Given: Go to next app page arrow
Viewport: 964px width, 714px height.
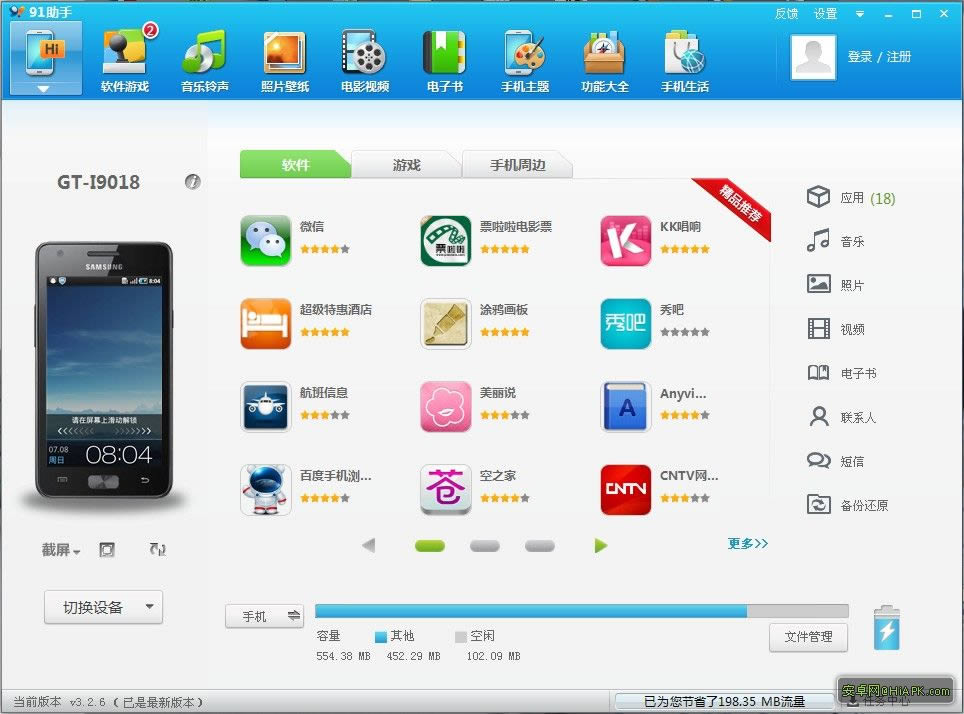Looking at the screenshot, I should (601, 545).
